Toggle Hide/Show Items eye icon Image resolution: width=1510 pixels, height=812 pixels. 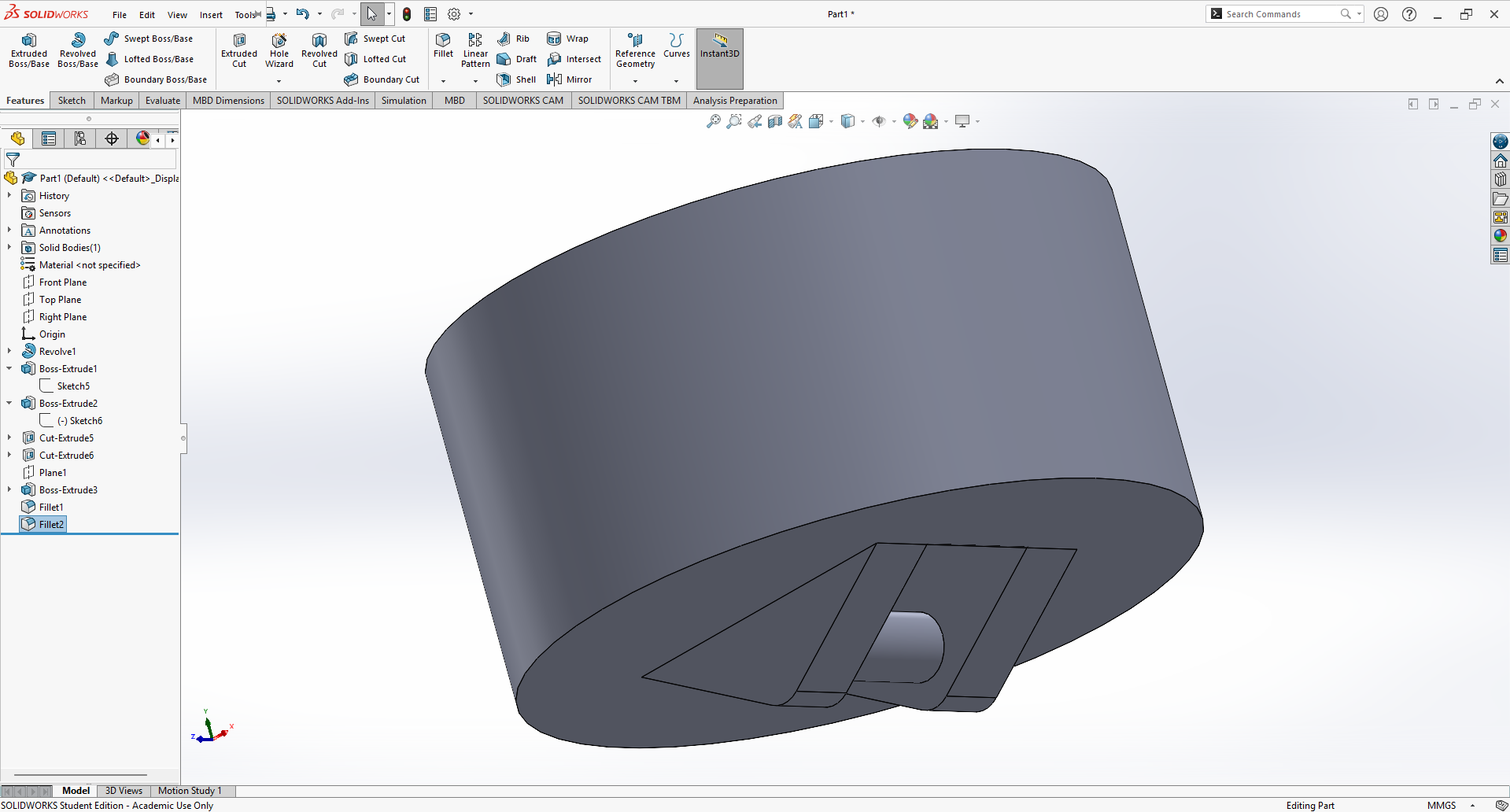point(879,121)
